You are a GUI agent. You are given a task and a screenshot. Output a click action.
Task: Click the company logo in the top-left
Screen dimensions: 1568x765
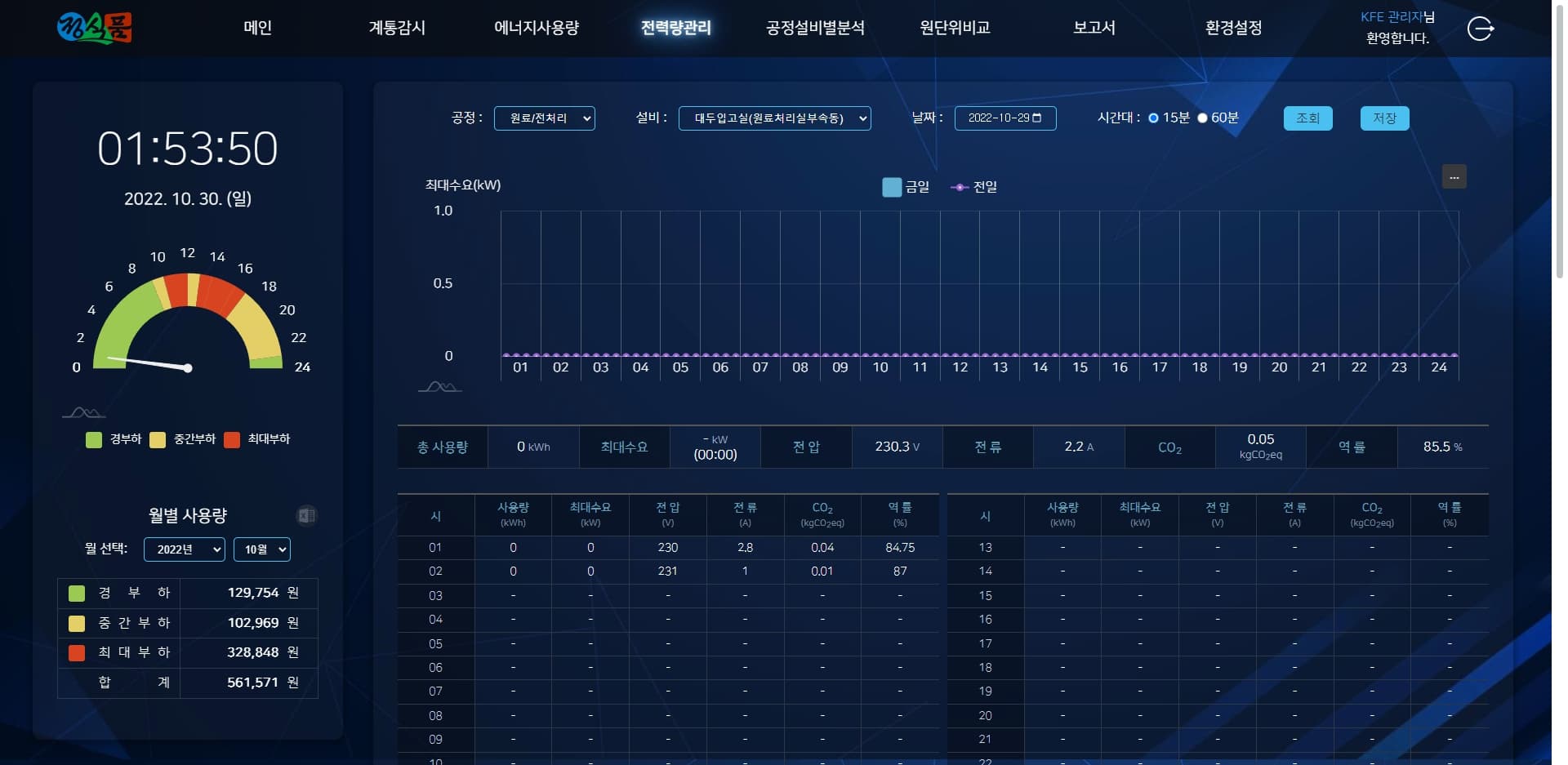(95, 28)
